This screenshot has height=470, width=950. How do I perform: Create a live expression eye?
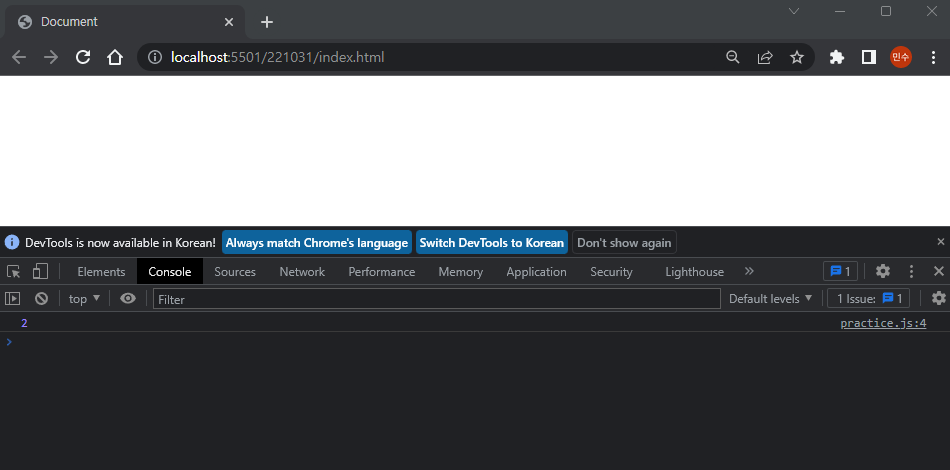click(x=128, y=298)
